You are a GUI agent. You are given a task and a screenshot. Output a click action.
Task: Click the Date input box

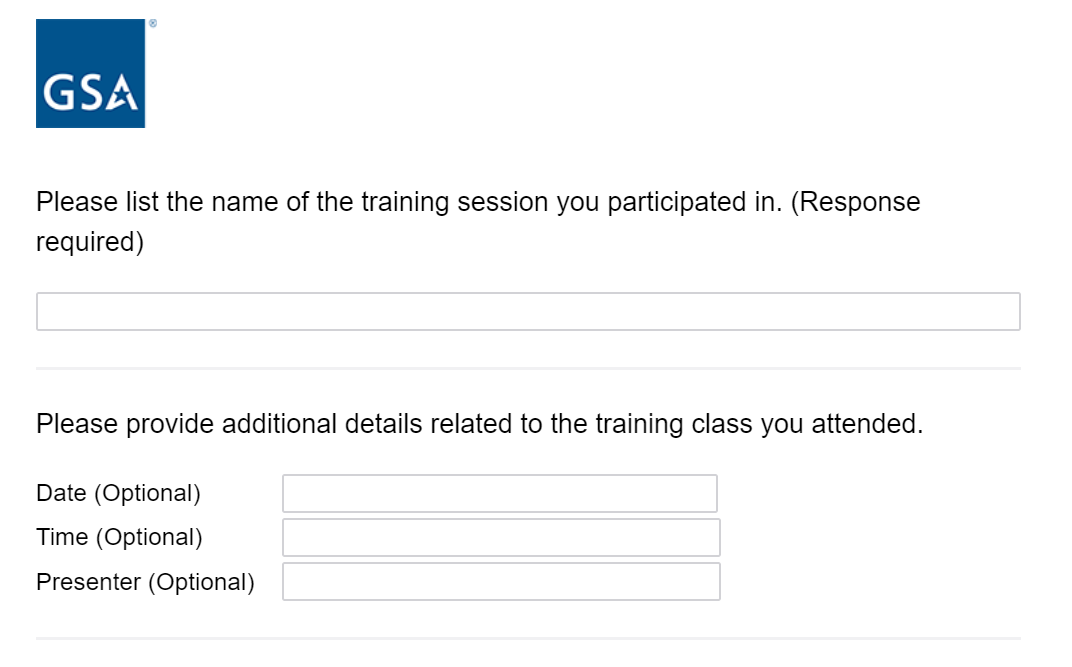coord(500,493)
